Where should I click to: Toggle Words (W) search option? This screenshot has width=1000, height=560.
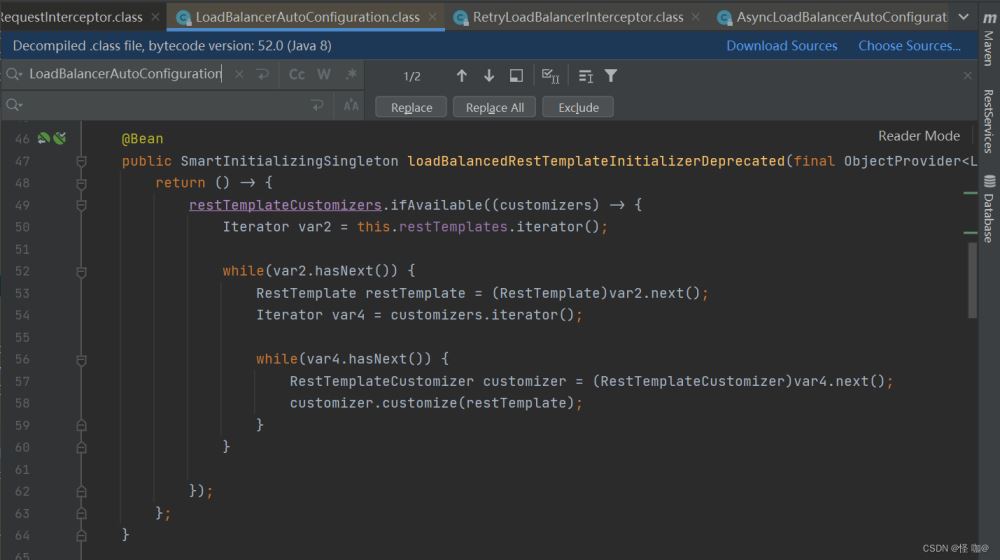tap(324, 74)
